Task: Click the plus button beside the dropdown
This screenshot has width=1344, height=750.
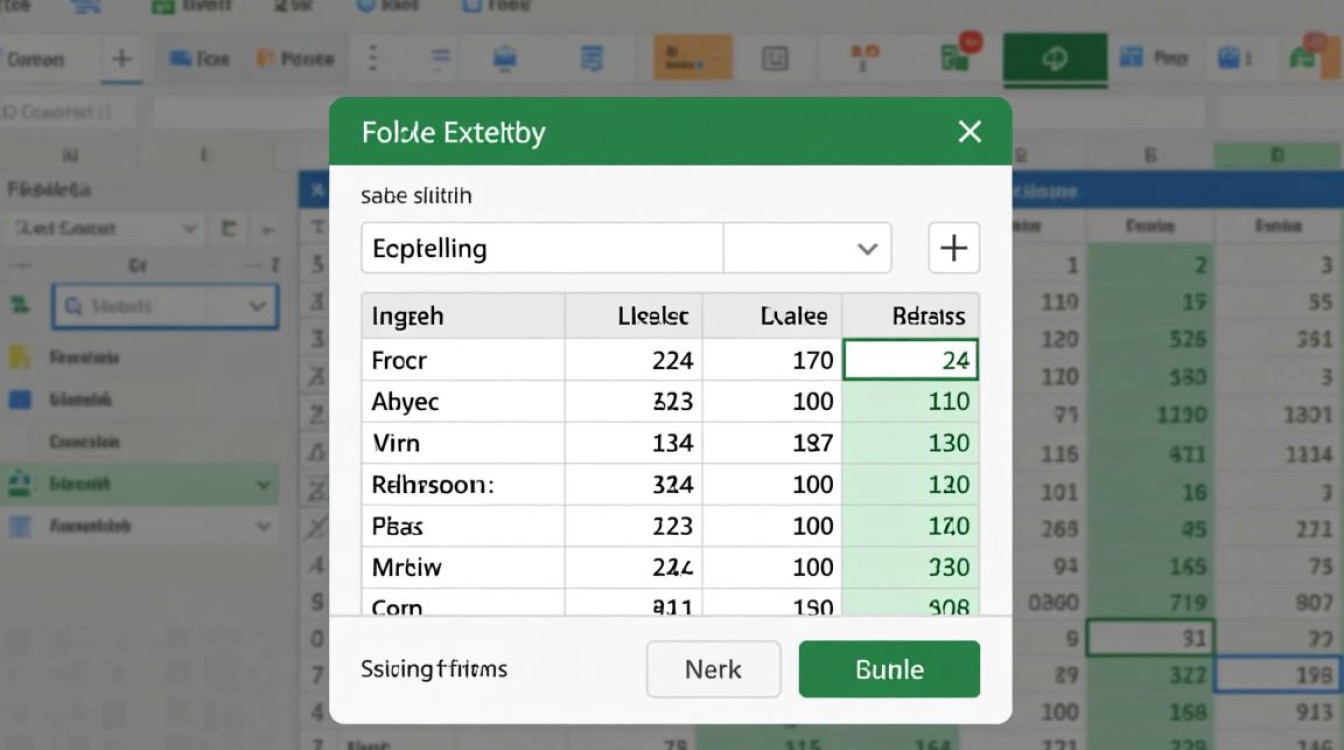Action: click(954, 248)
